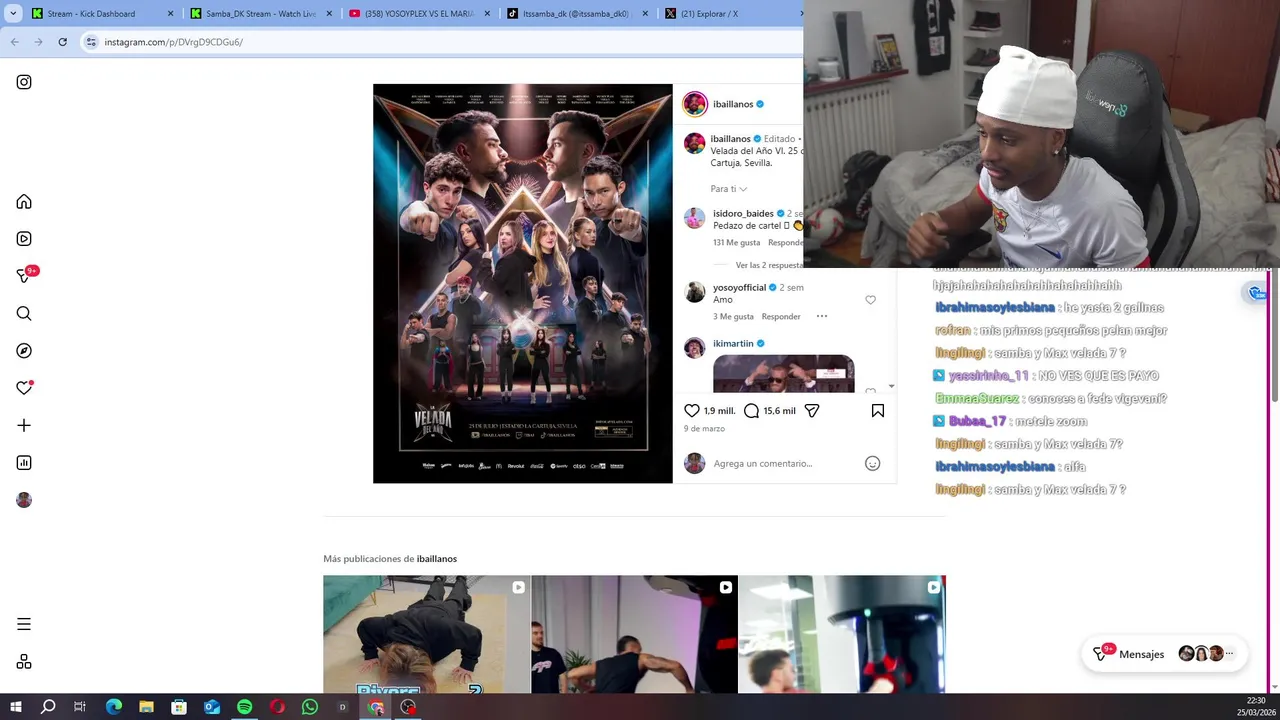Click ibaillanos in 'Más publicaciones de' heading

tap(437, 559)
